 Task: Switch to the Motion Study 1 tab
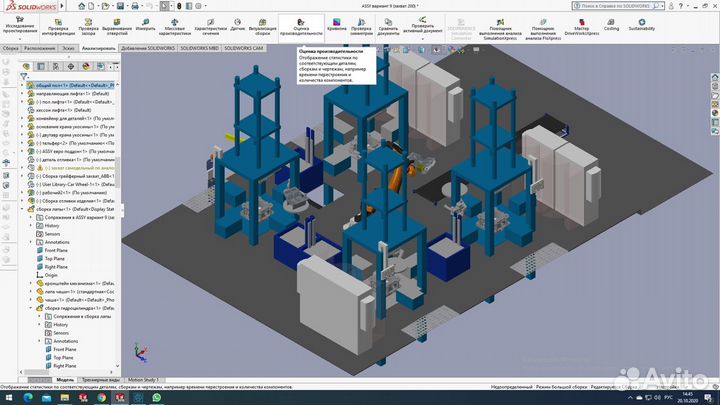point(143,380)
